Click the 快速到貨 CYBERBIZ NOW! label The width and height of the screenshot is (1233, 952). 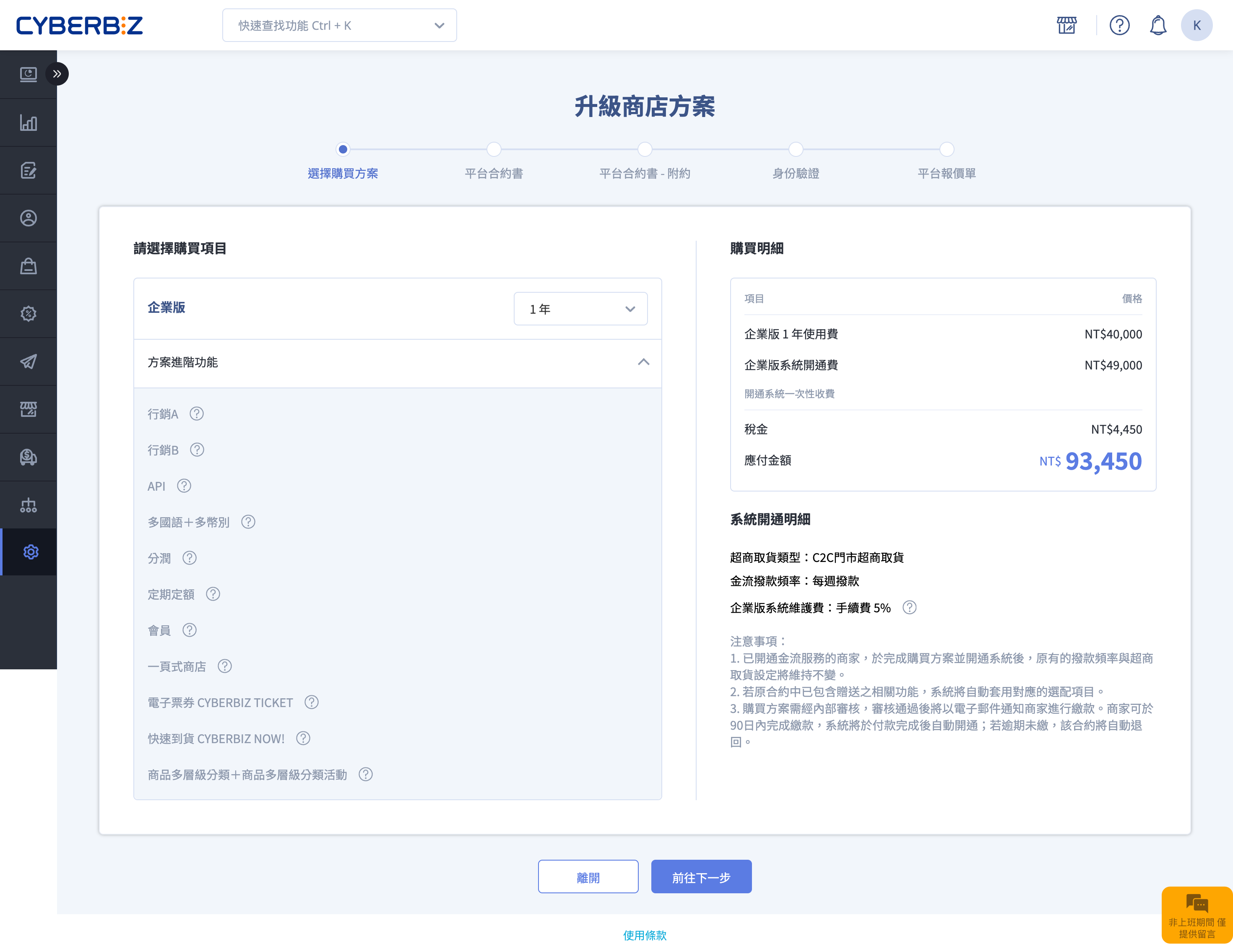tap(216, 739)
